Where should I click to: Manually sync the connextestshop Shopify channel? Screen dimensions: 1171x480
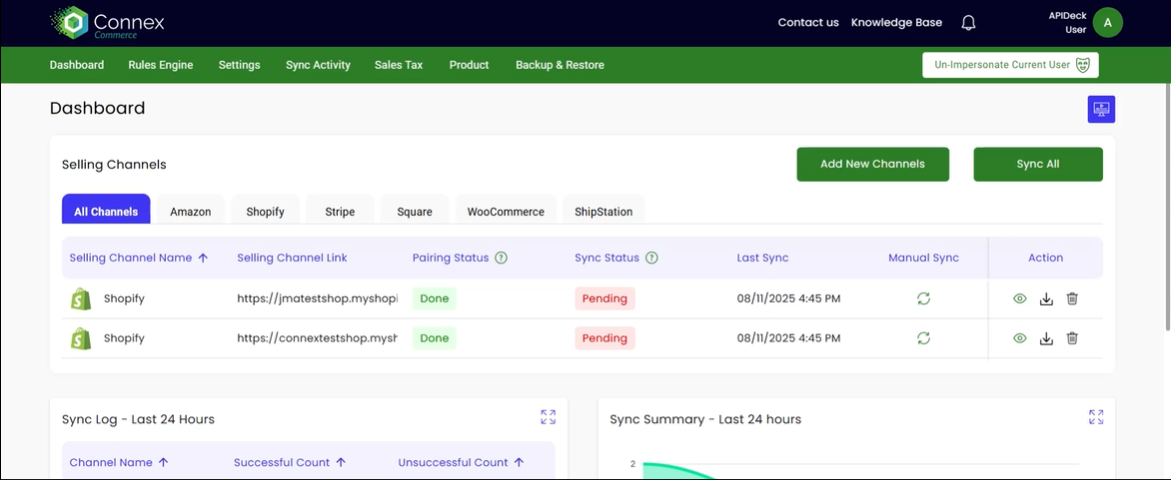point(924,338)
